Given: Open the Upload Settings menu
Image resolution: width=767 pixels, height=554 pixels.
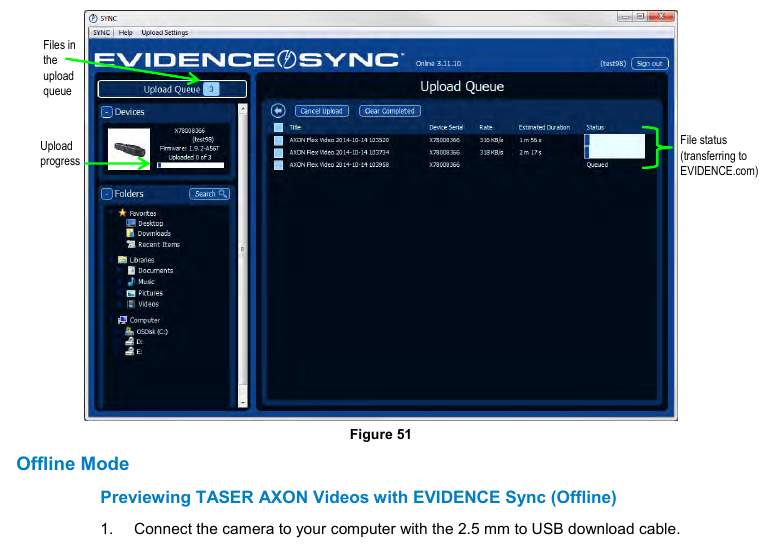Looking at the screenshot, I should click(165, 32).
